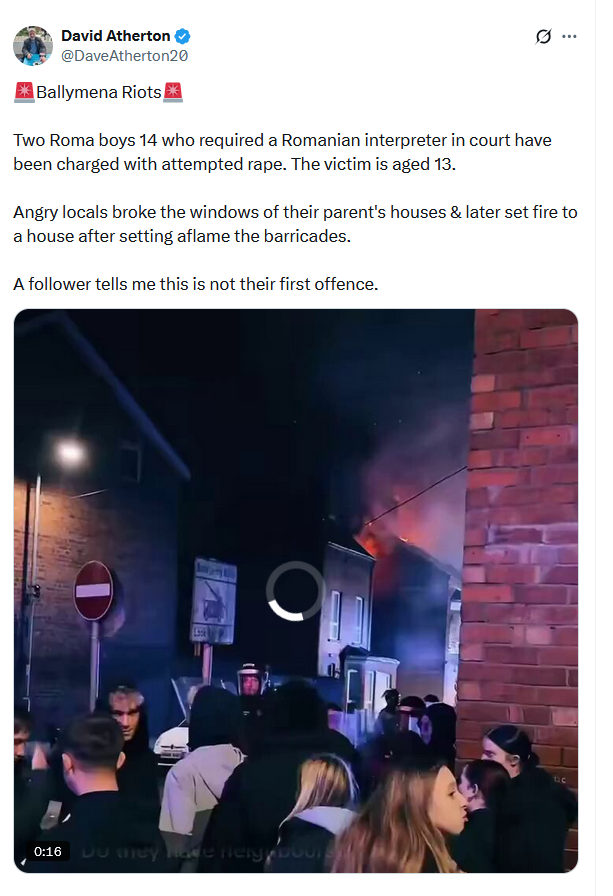The height and width of the screenshot is (896, 613).
Task: Open the David Atherton display name link
Action: coord(115,36)
